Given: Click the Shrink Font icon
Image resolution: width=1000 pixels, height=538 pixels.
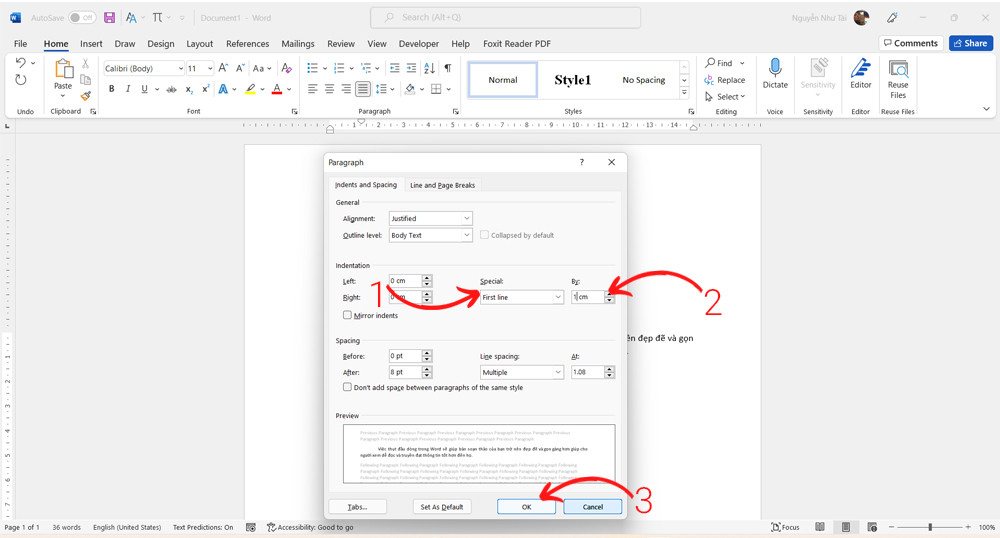Looking at the screenshot, I should click(240, 68).
